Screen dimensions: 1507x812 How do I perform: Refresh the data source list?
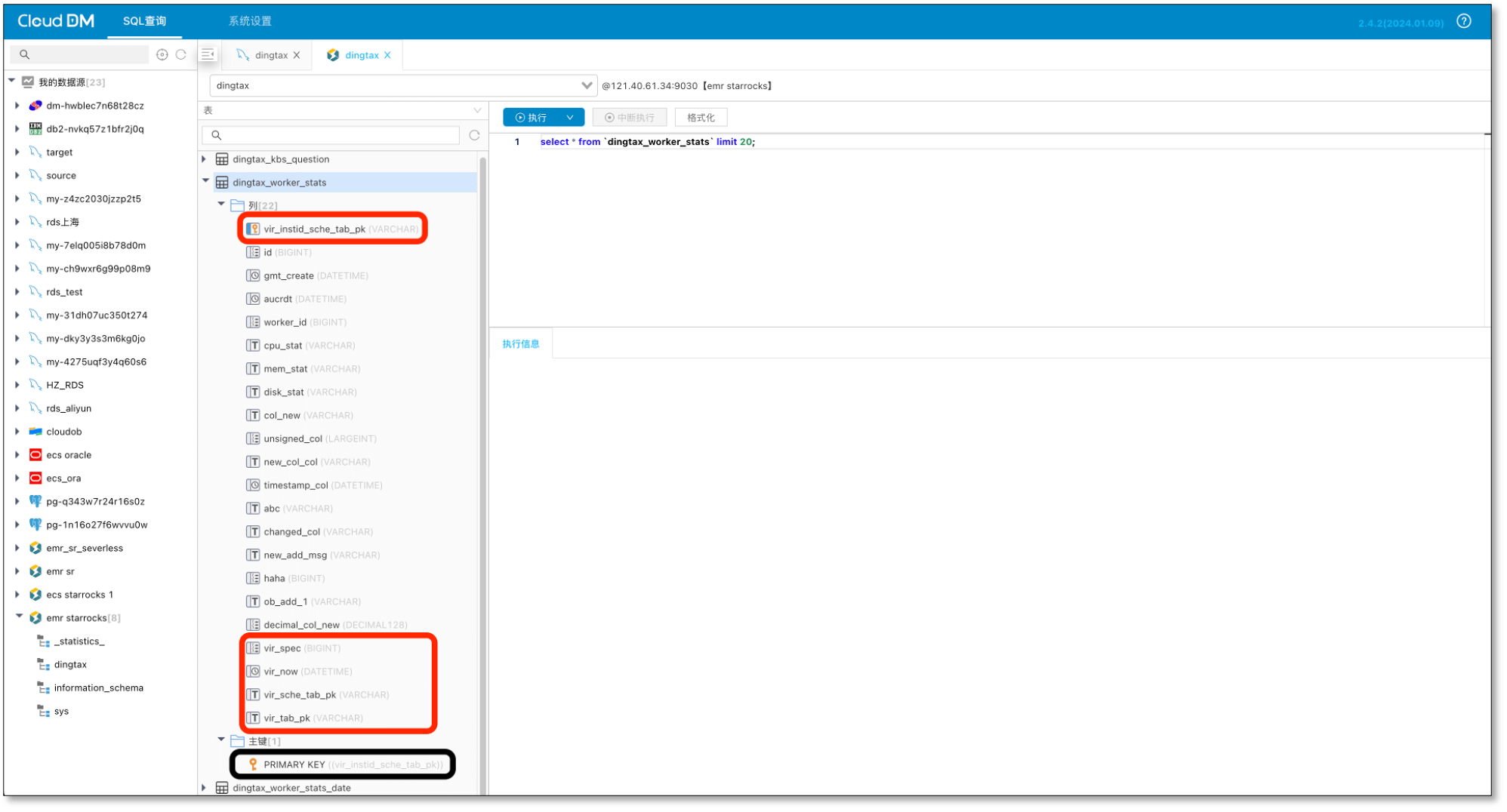pyautogui.click(x=181, y=54)
